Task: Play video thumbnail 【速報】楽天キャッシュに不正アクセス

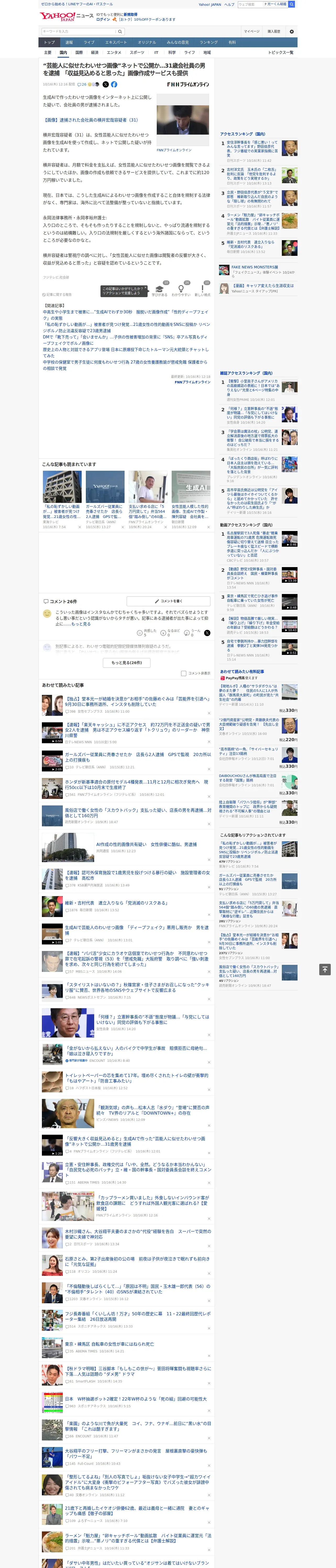Action: pos(52,733)
